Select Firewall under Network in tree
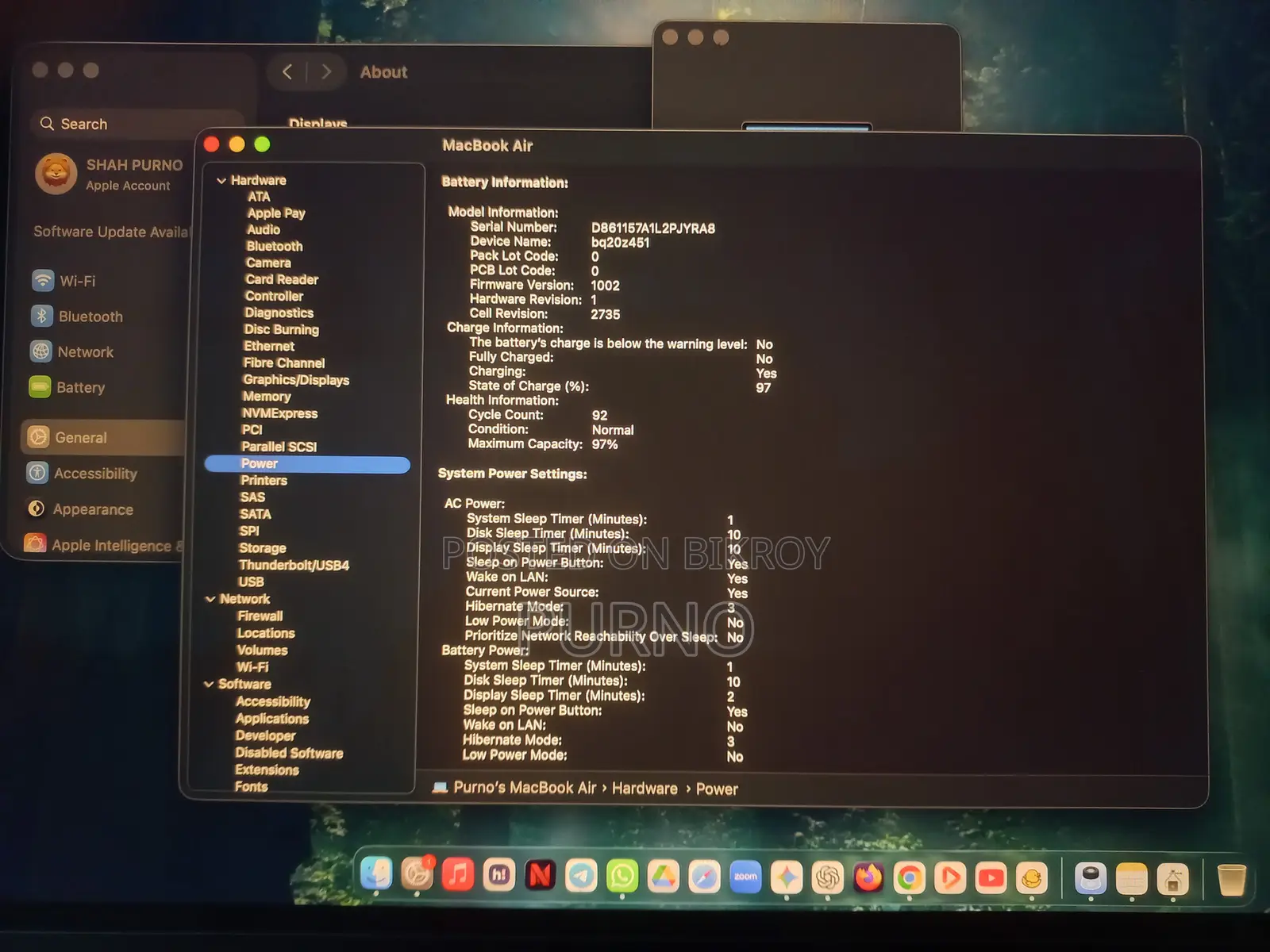 pos(260,616)
